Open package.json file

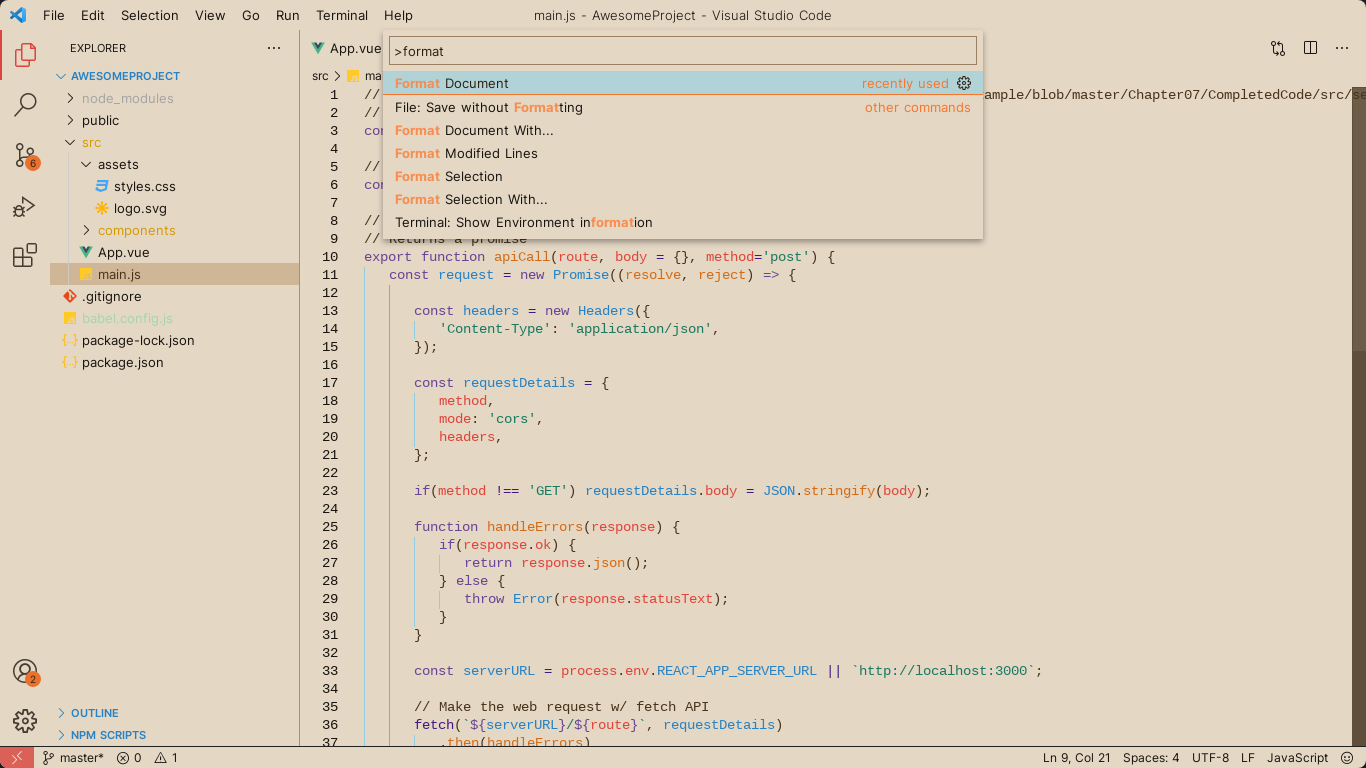122,362
